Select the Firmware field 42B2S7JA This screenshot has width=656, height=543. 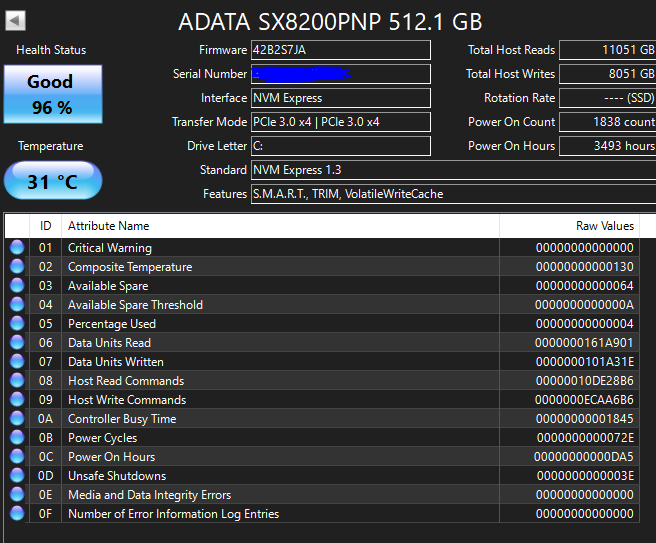click(341, 50)
